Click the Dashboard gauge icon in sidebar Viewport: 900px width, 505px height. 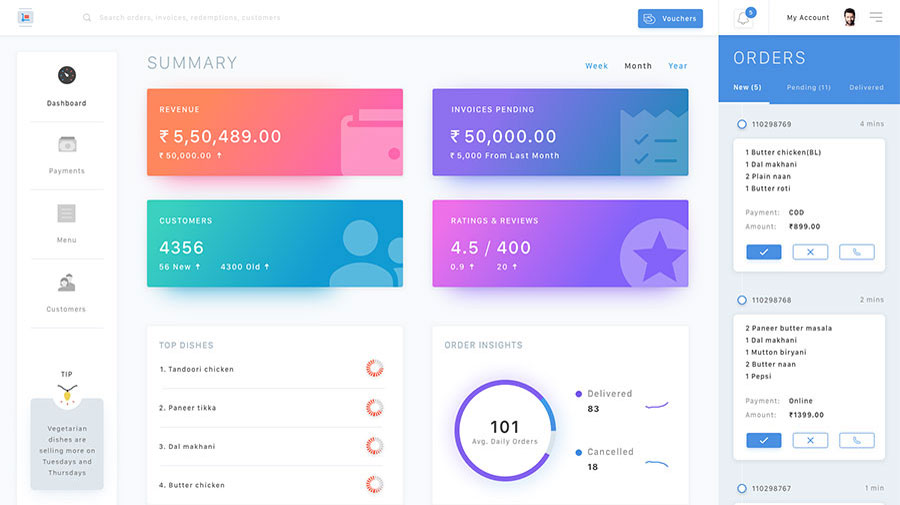tap(66, 75)
